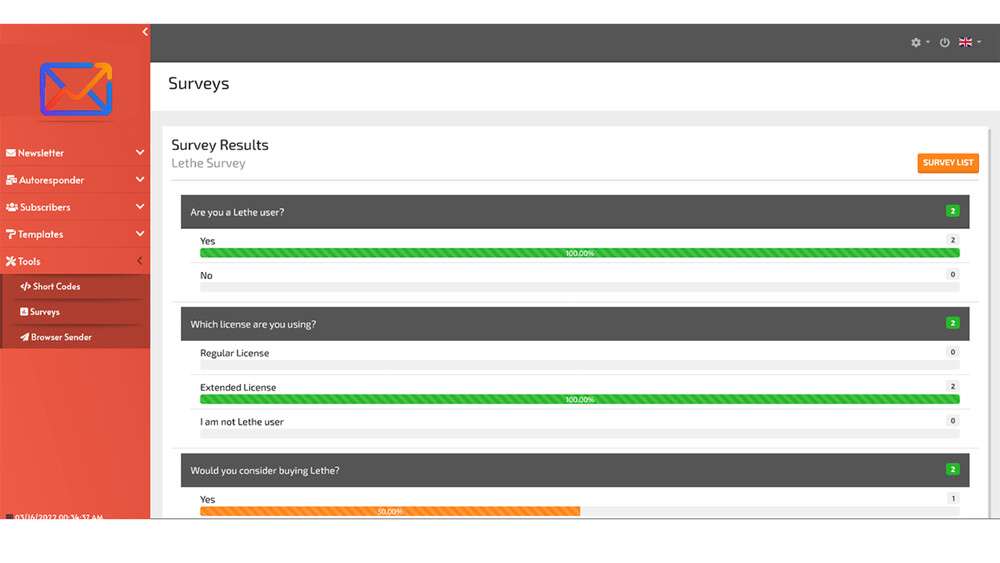Click the orange 50% progress bar
Screen dimensions: 1000x563
click(x=390, y=511)
